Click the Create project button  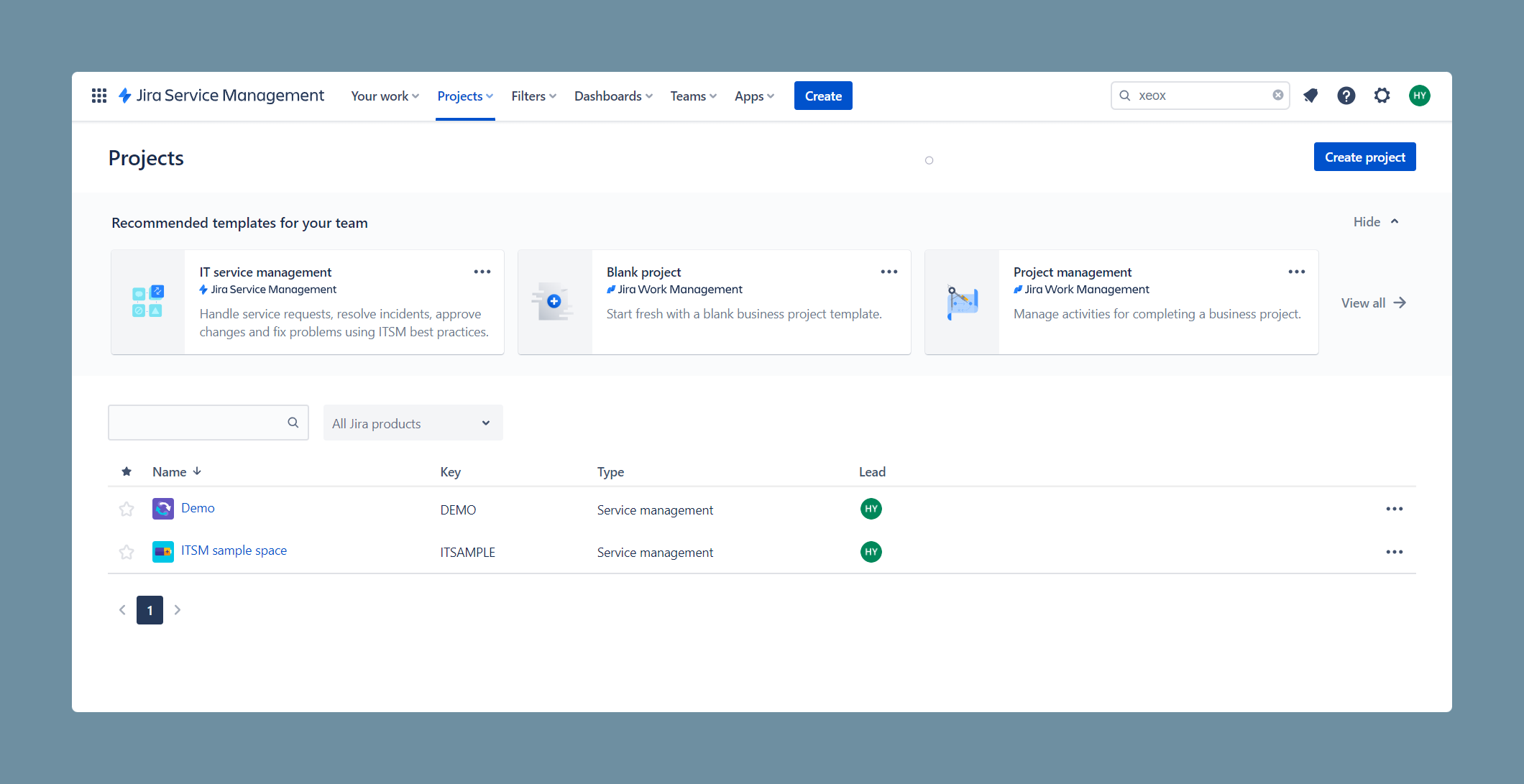tap(1365, 157)
